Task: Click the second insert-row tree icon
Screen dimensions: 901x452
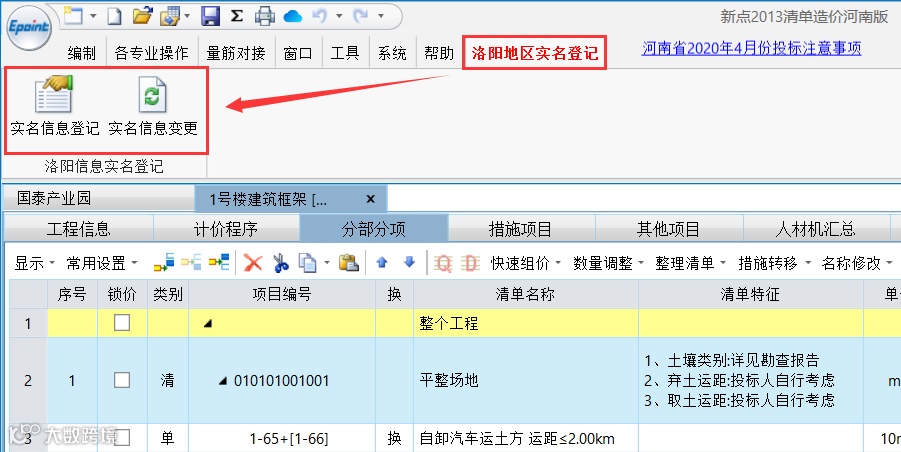Action: [191, 263]
